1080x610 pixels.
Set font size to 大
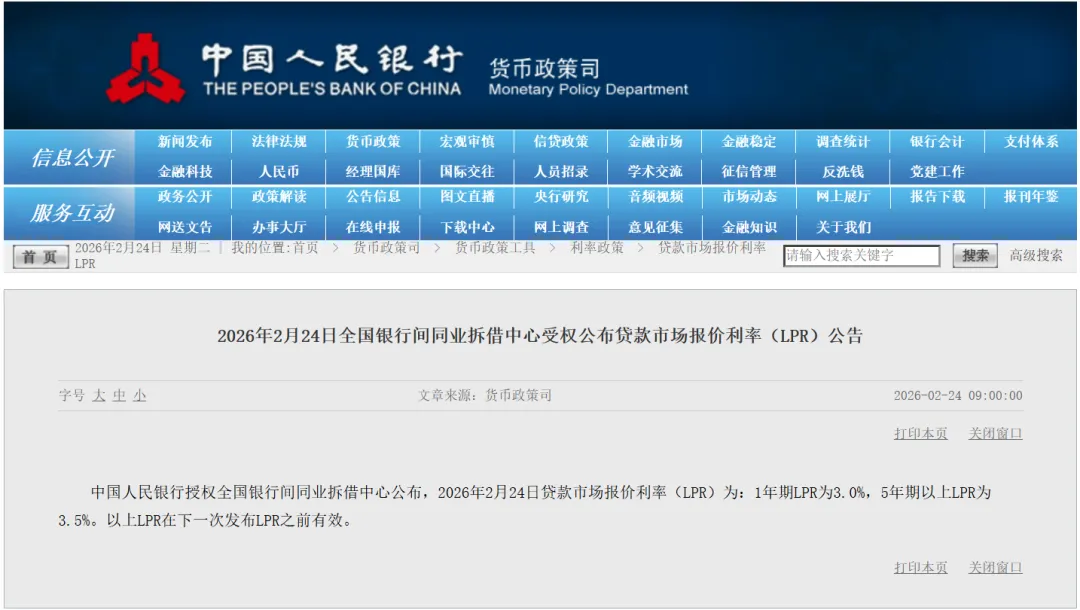(99, 395)
